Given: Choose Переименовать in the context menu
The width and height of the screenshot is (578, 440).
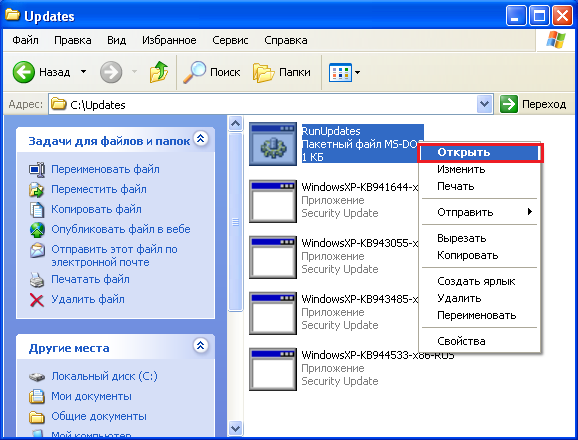Looking at the screenshot, I should point(480,315).
